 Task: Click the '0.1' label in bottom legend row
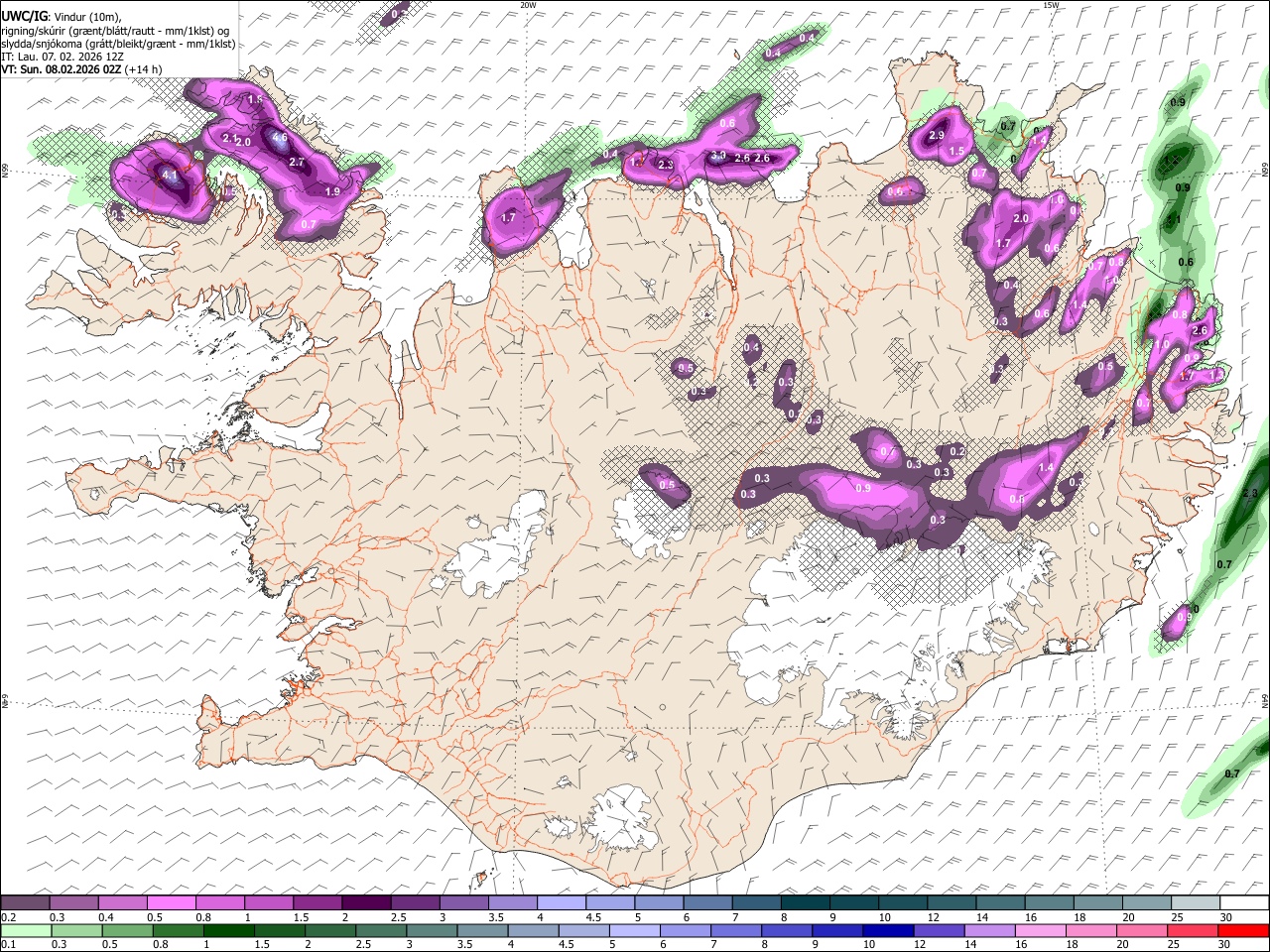(x=8, y=944)
